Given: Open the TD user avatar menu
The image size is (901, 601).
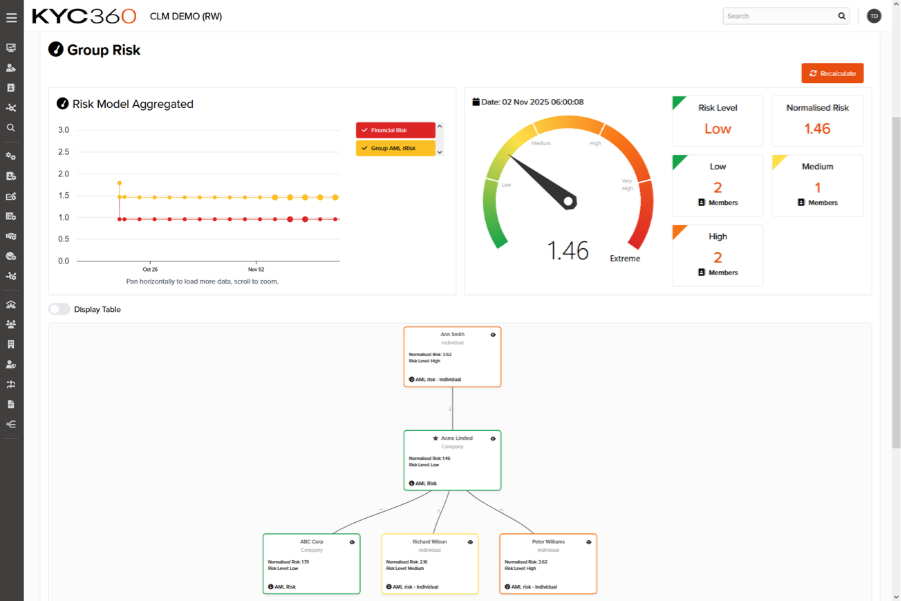Looking at the screenshot, I should click(874, 16).
